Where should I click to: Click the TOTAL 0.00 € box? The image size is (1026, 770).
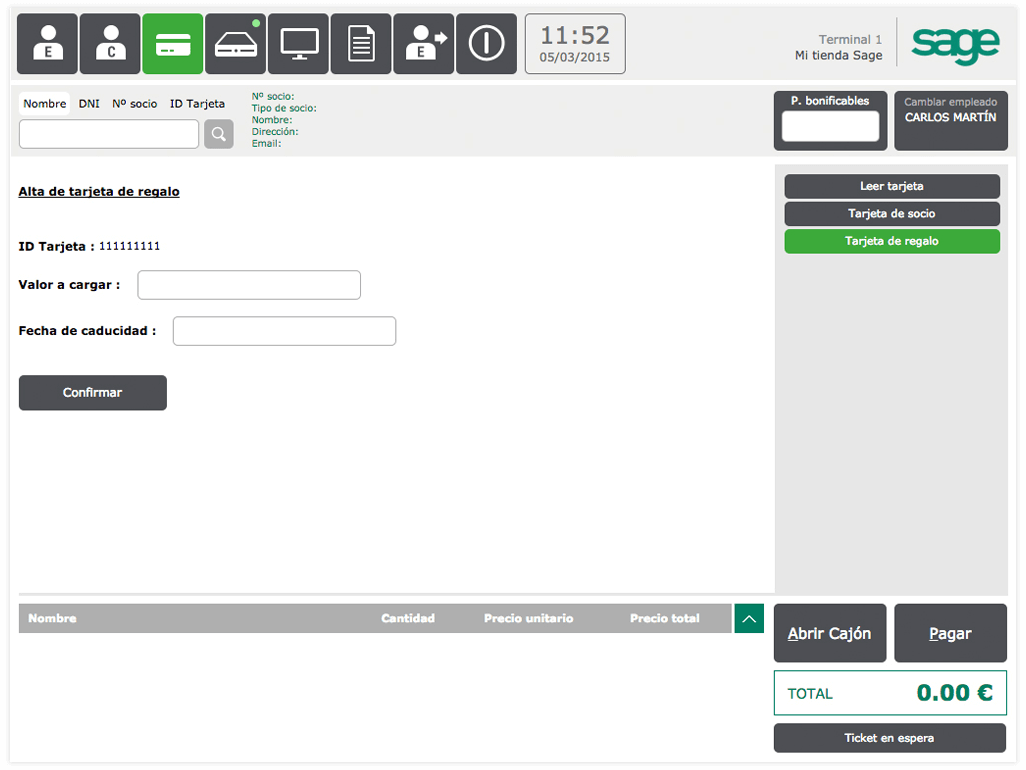(890, 693)
